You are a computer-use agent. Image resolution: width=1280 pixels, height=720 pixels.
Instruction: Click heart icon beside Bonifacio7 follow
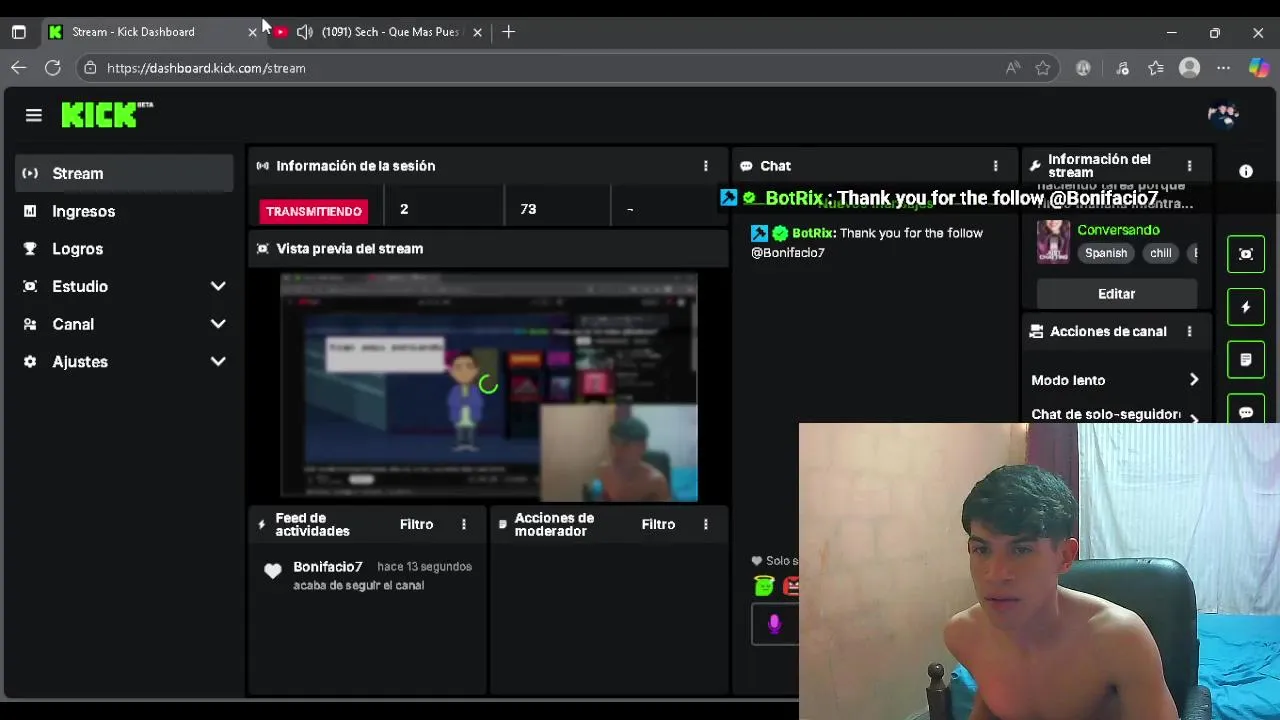[273, 571]
